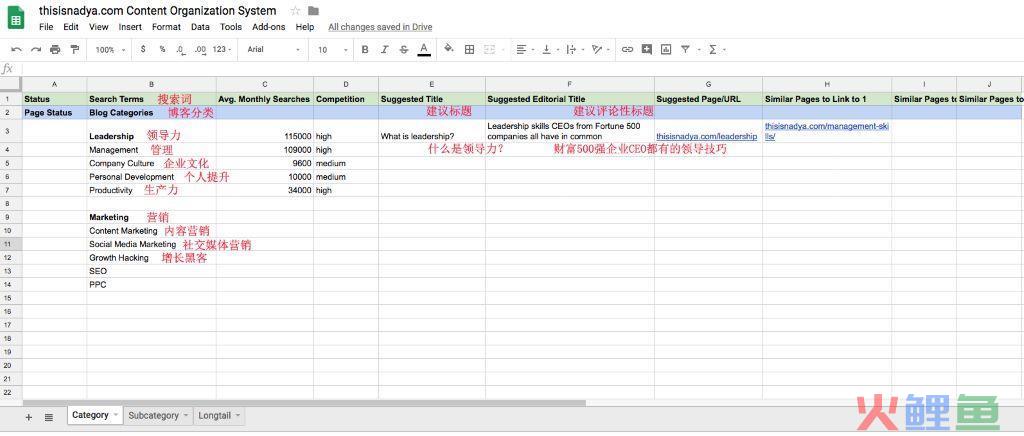Increase decimal places icon
This screenshot has height=436, width=1024.
pyautogui.click(x=200, y=50)
